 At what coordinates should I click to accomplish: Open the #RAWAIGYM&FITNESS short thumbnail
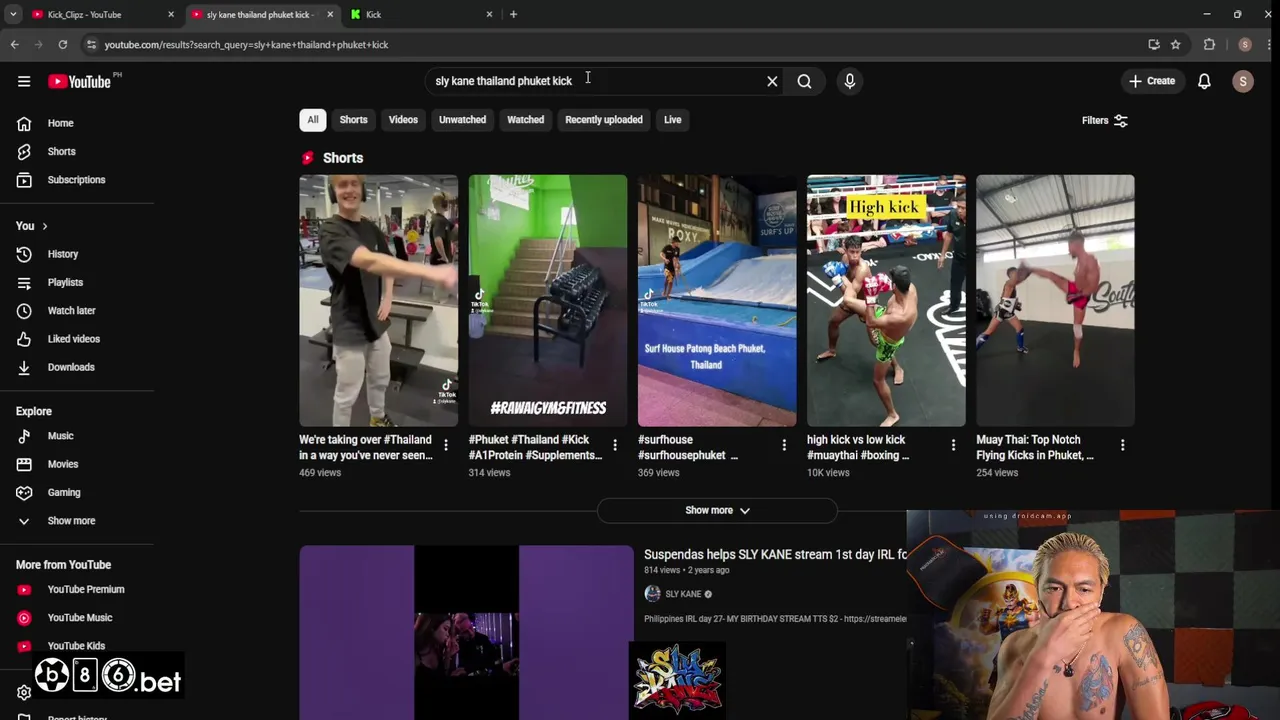[x=548, y=301]
